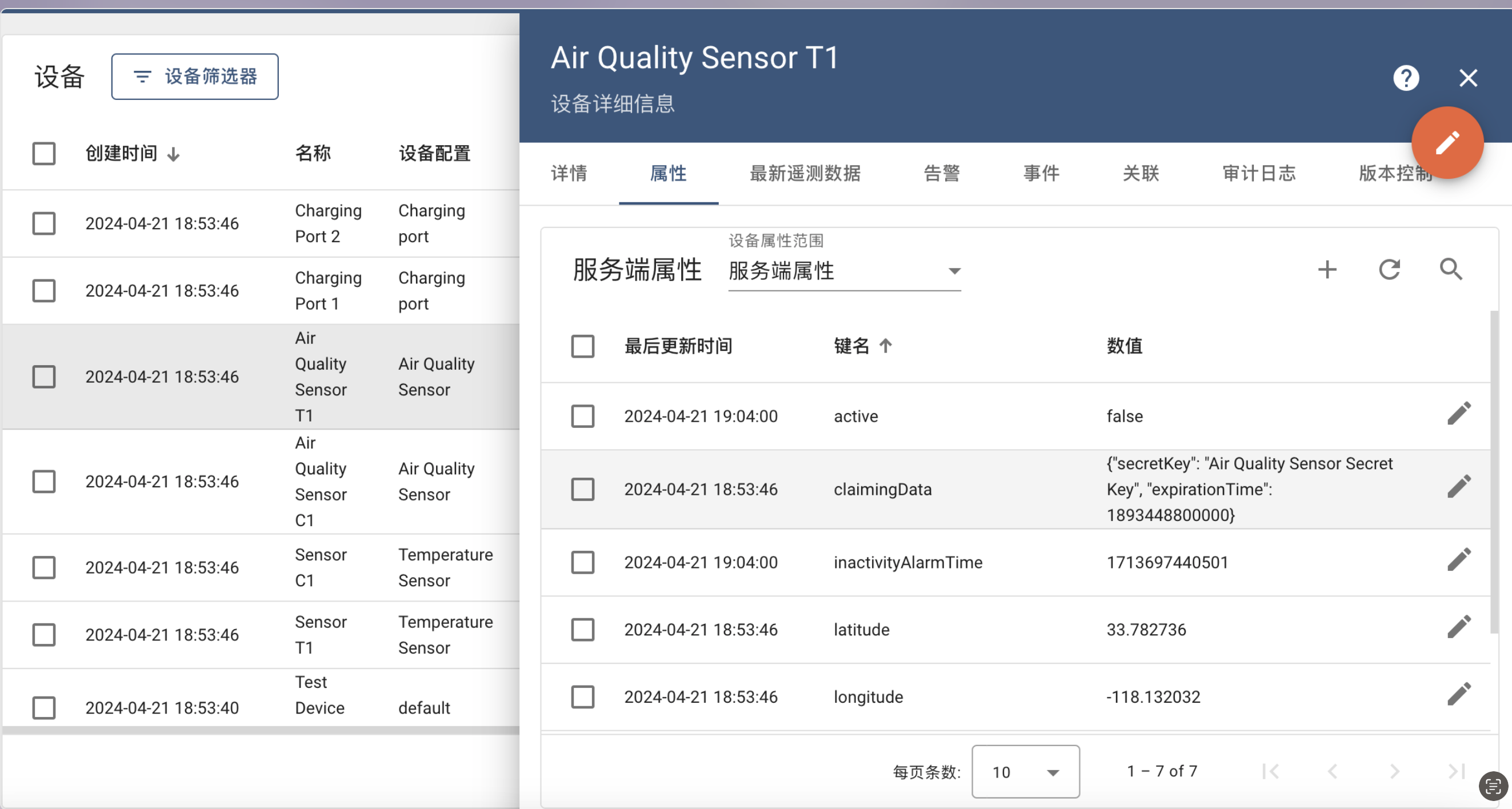
Task: Click the '1713697440501' value cell
Action: click(x=1167, y=563)
